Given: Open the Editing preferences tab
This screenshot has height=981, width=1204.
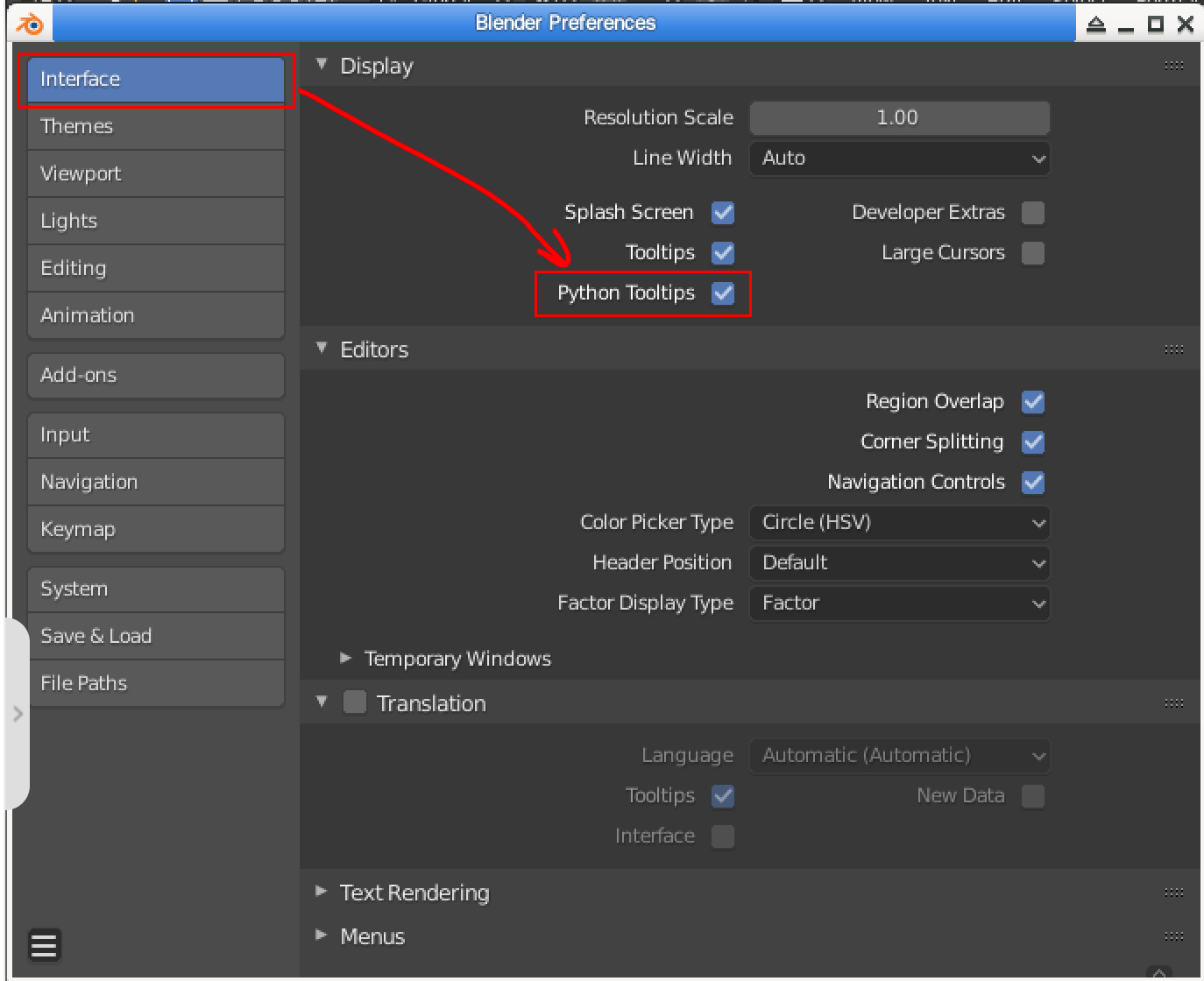Looking at the screenshot, I should tap(156, 269).
